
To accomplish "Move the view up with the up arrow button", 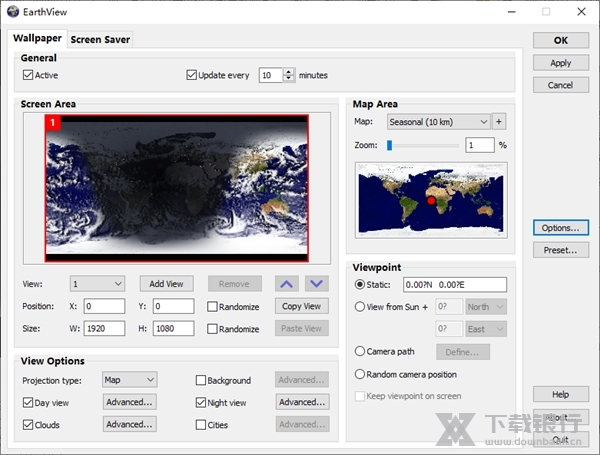I will coord(286,284).
